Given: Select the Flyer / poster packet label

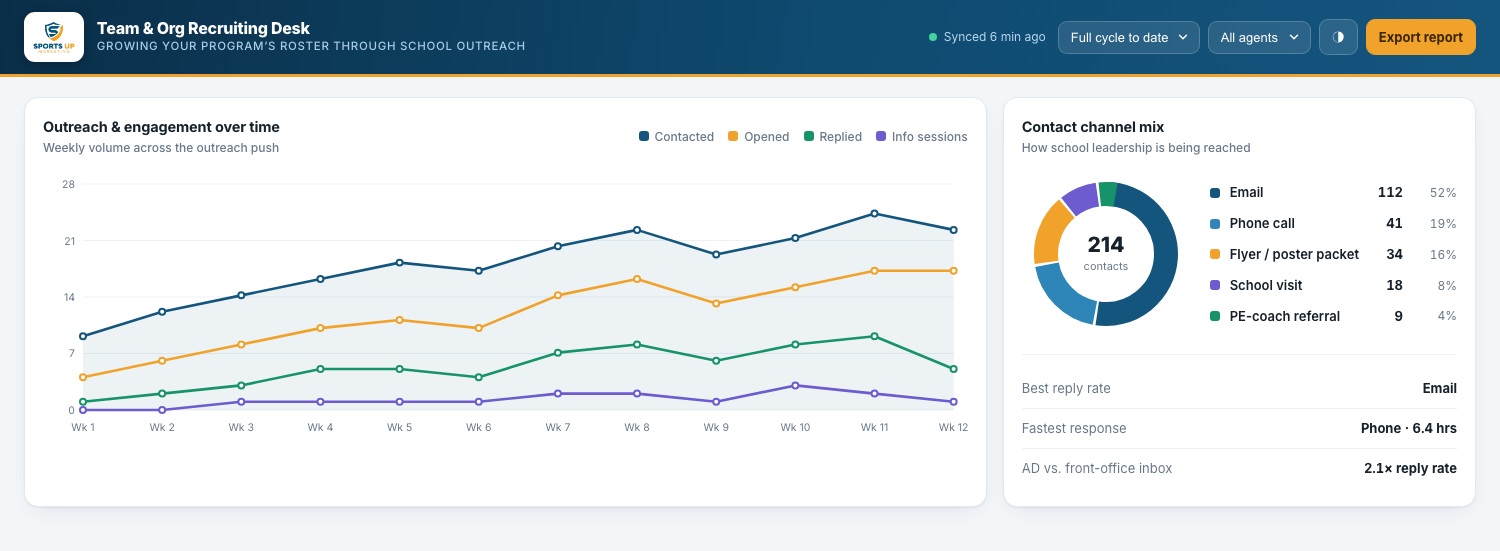Looking at the screenshot, I should [x=1294, y=255].
